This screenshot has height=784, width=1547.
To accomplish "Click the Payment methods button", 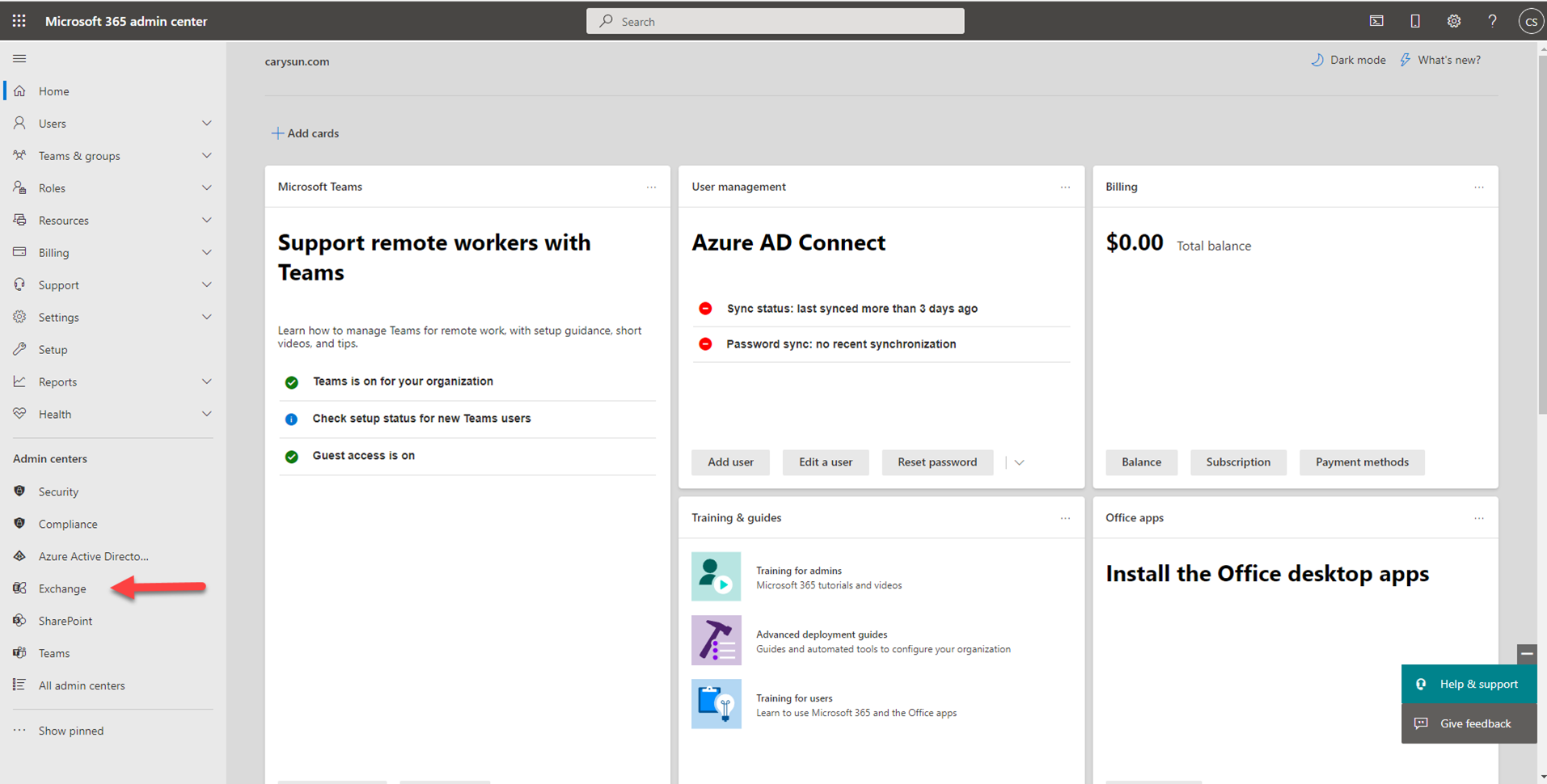I will [1362, 462].
